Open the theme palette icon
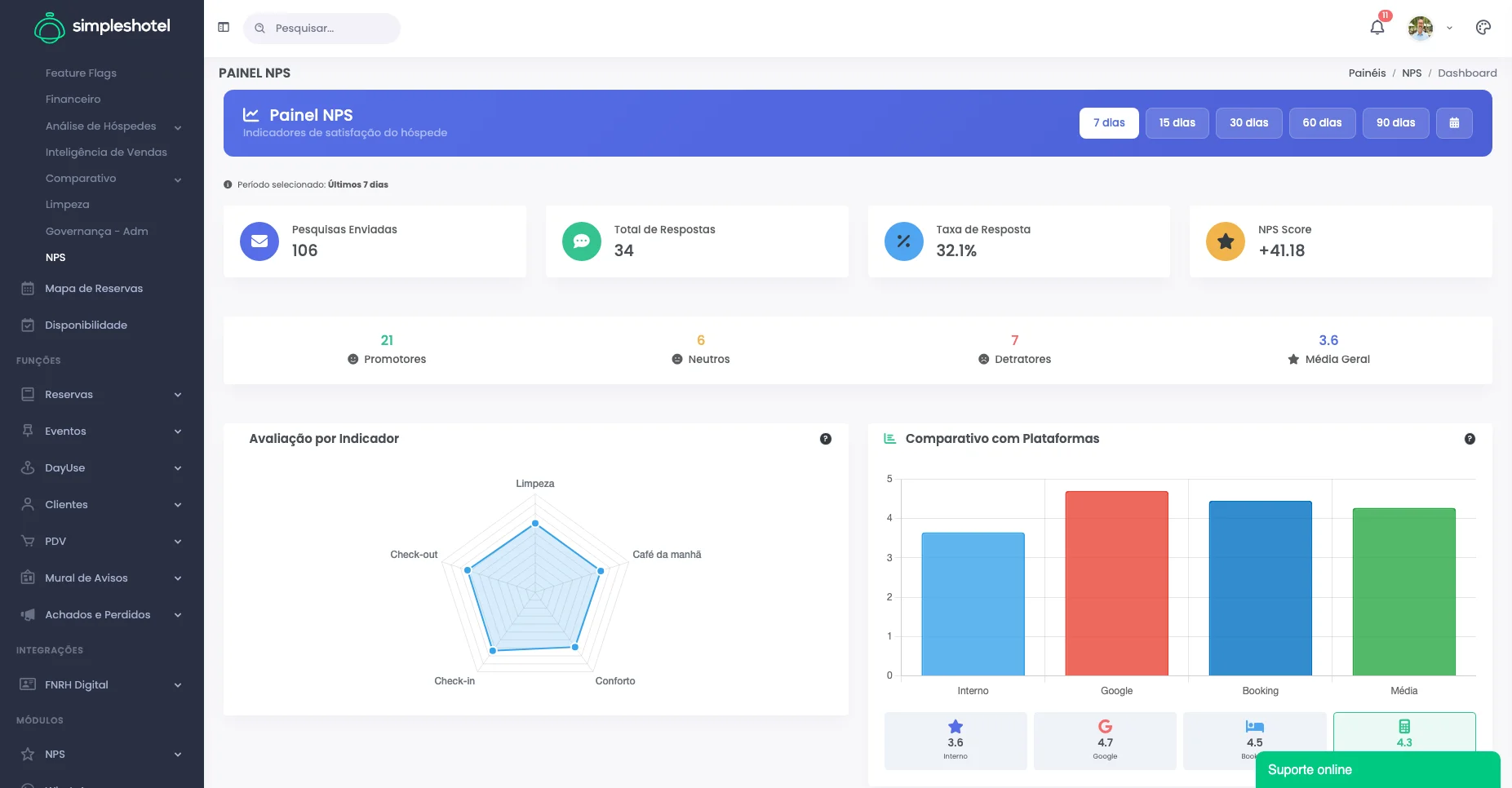1512x788 pixels. coord(1483,27)
